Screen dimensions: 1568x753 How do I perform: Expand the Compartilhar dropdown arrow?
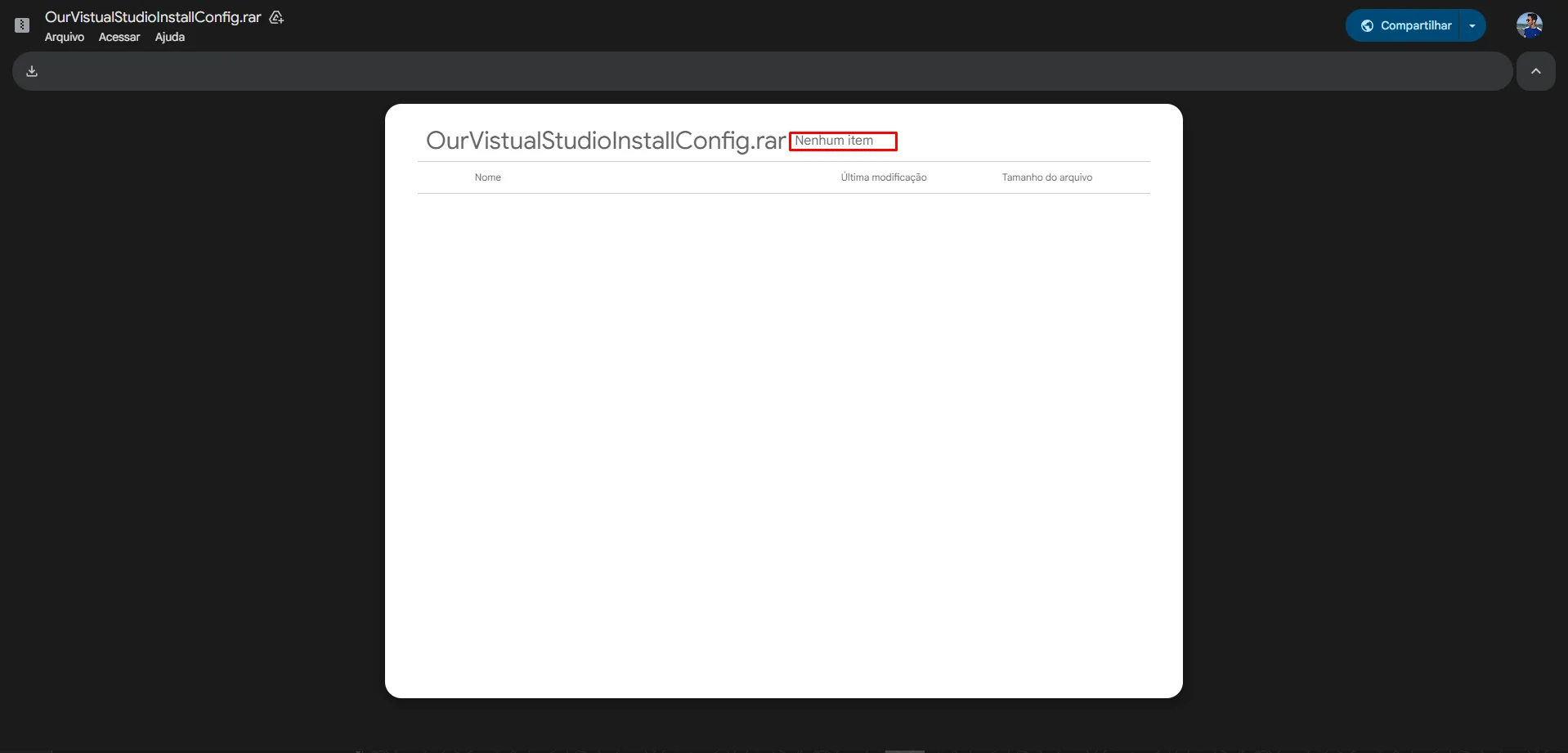tap(1472, 26)
